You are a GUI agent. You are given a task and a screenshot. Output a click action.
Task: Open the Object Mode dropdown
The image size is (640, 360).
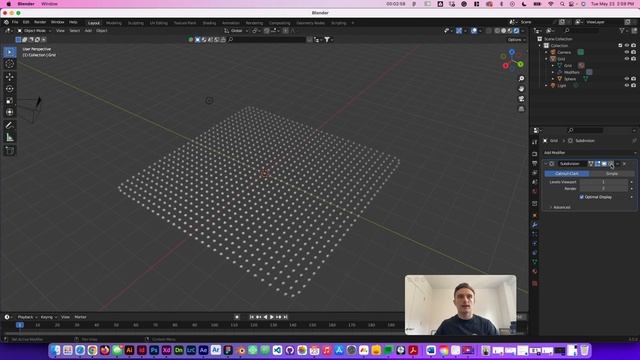(x=34, y=31)
